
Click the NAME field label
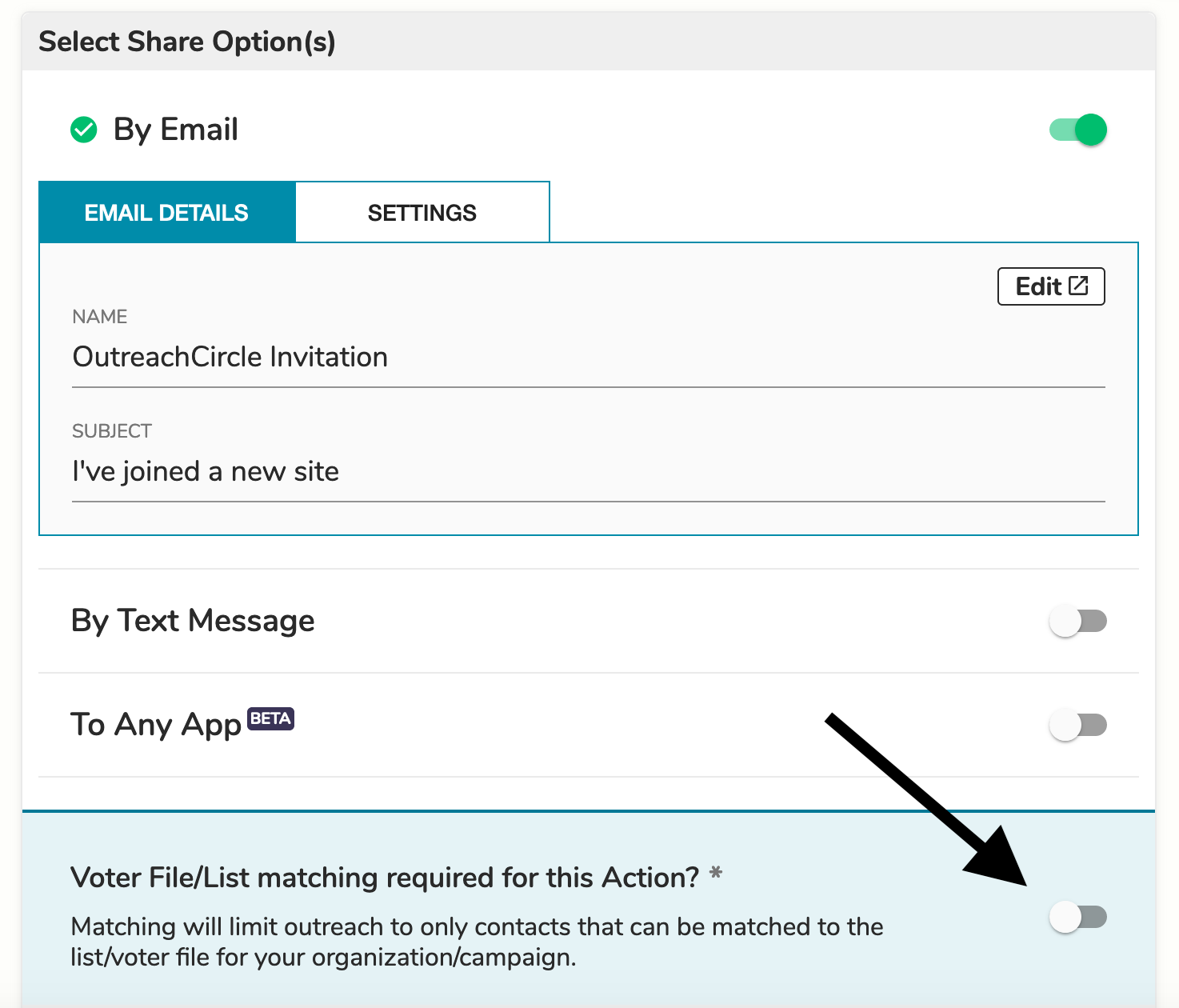[x=100, y=317]
